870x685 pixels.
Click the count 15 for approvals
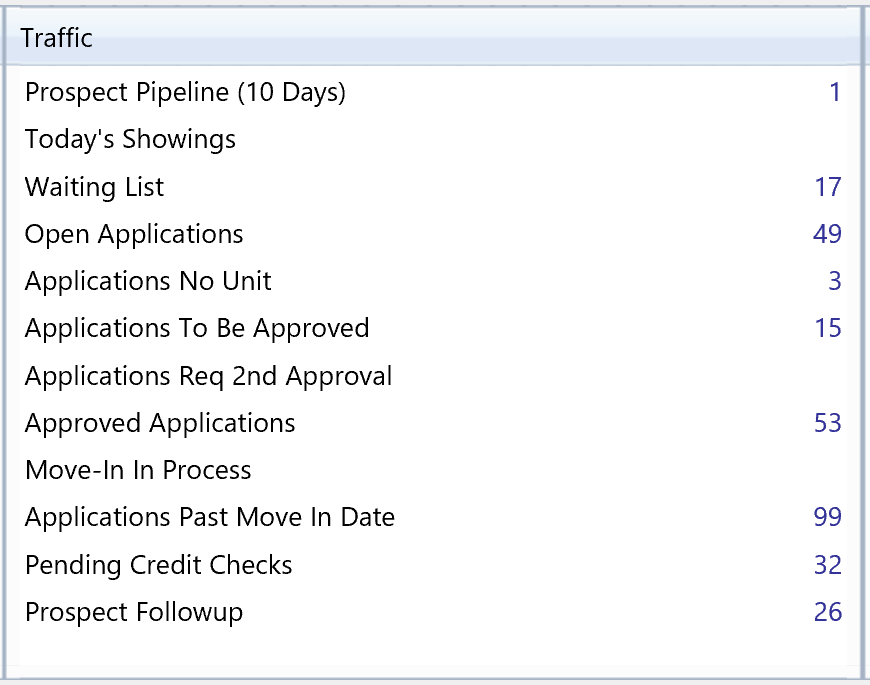click(x=828, y=328)
